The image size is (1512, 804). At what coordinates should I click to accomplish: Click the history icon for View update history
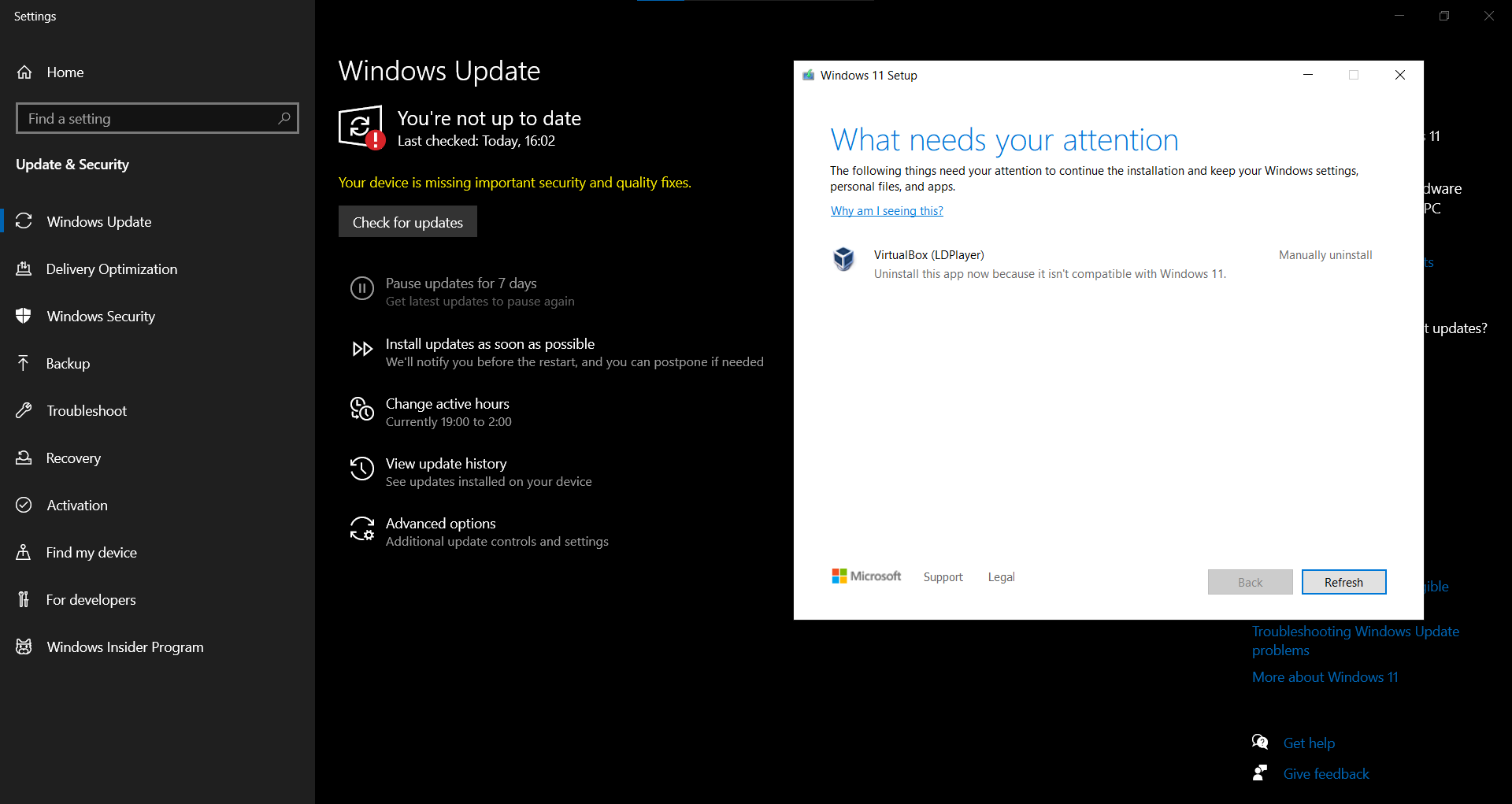[361, 469]
